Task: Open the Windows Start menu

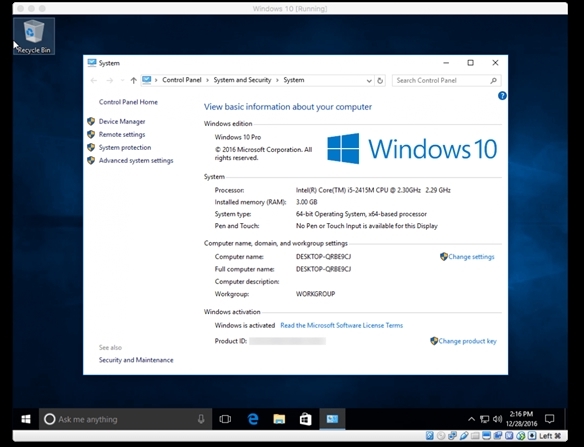Action: (26, 419)
